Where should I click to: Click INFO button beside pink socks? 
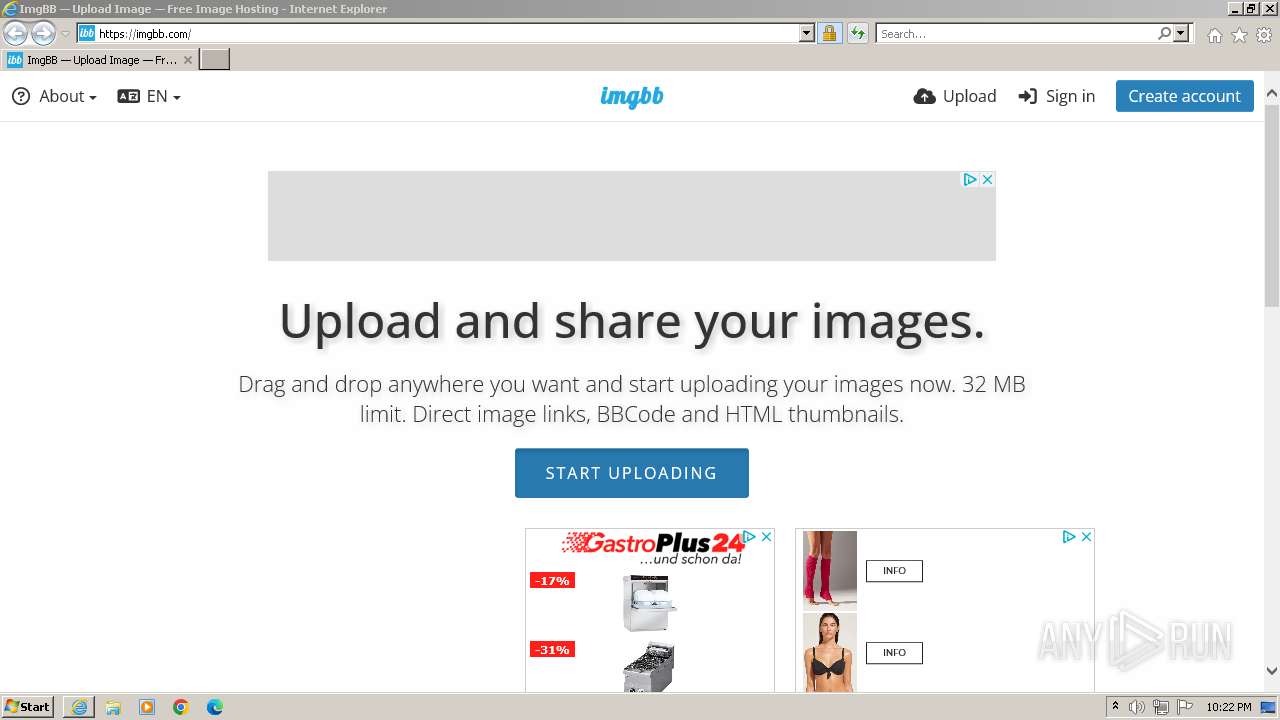click(894, 571)
